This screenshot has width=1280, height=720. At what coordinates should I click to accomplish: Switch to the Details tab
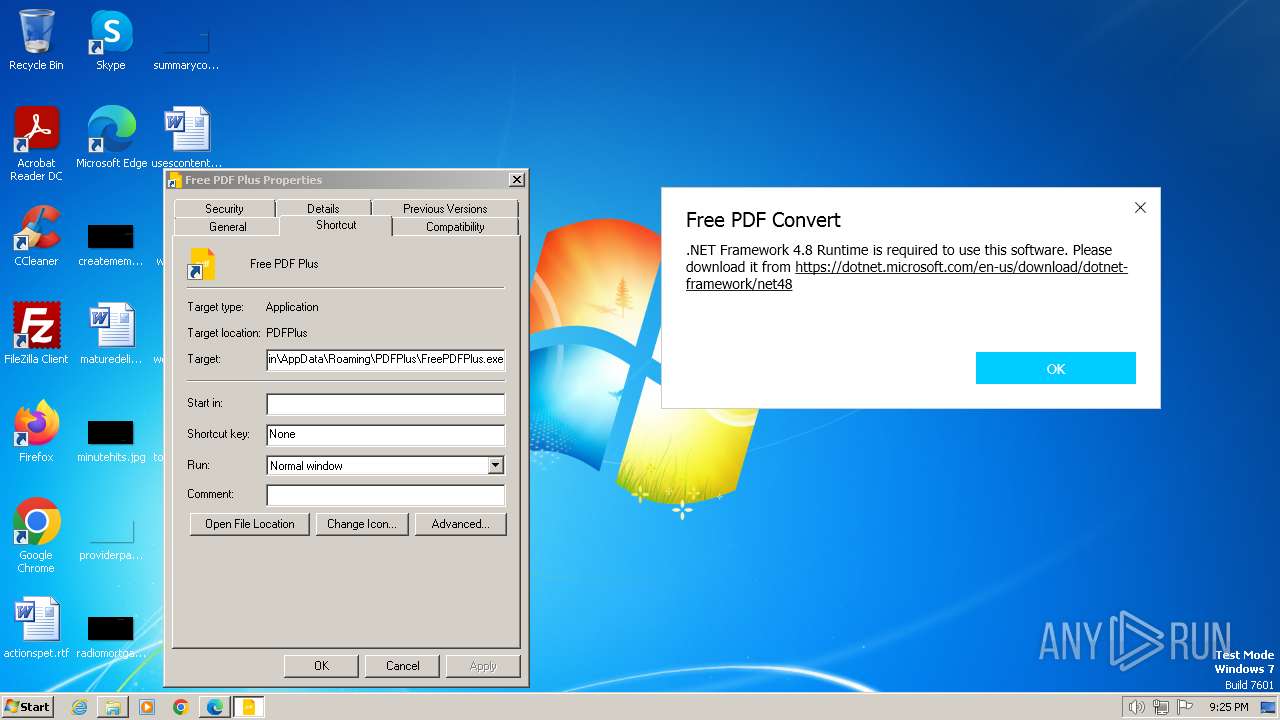tap(323, 208)
